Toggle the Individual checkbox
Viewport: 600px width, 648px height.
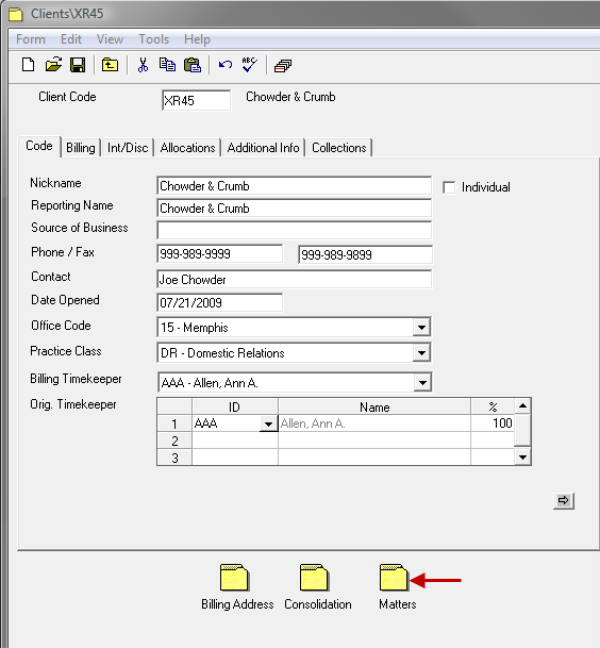pos(449,187)
